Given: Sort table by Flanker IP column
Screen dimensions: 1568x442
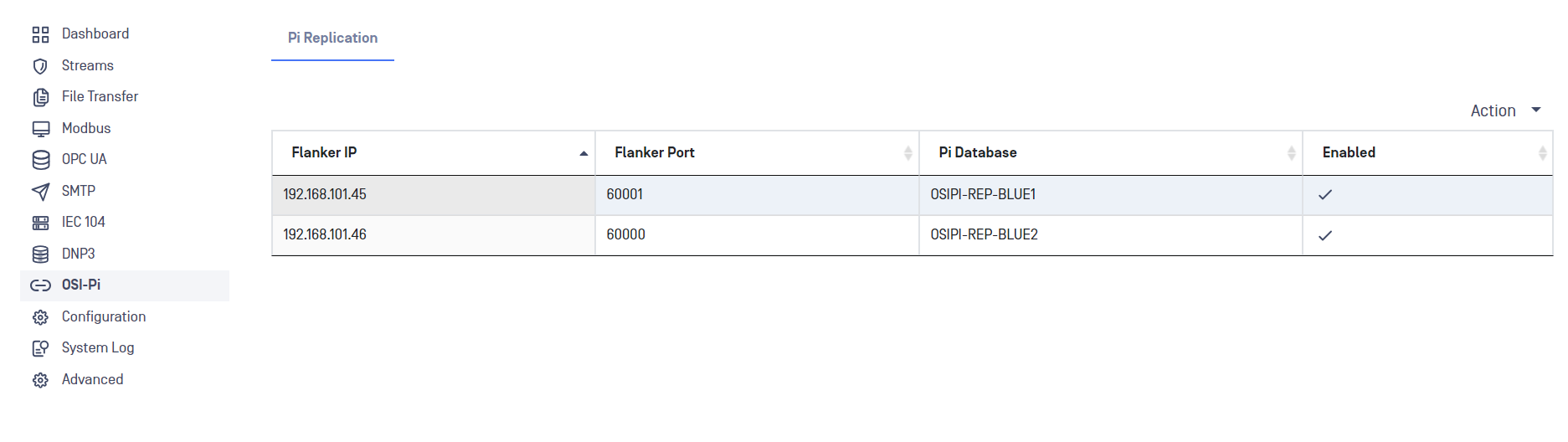Looking at the screenshot, I should [434, 152].
